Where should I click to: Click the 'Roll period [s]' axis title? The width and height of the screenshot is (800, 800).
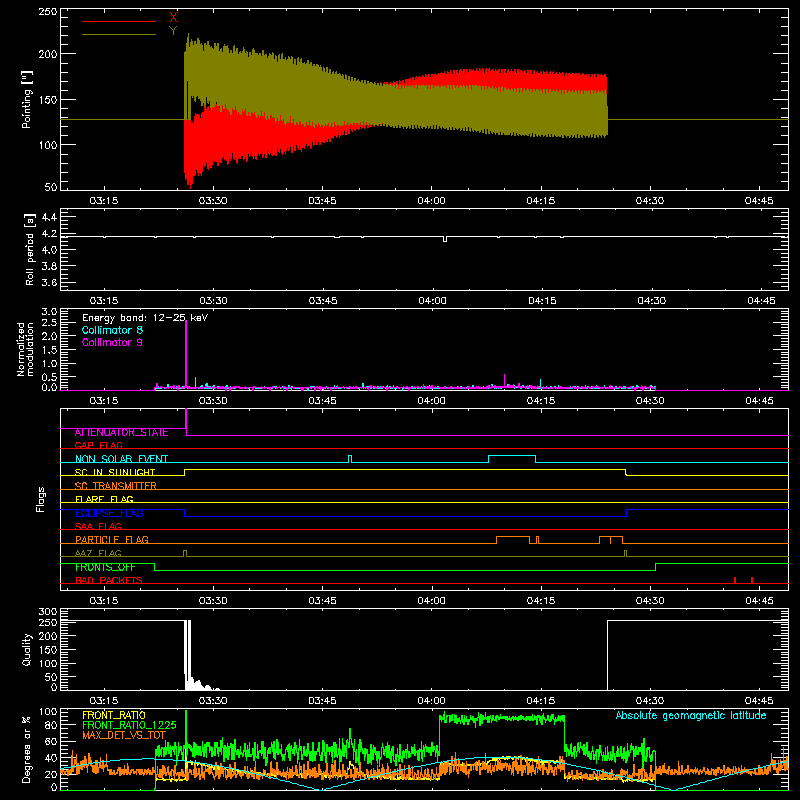tap(30, 249)
